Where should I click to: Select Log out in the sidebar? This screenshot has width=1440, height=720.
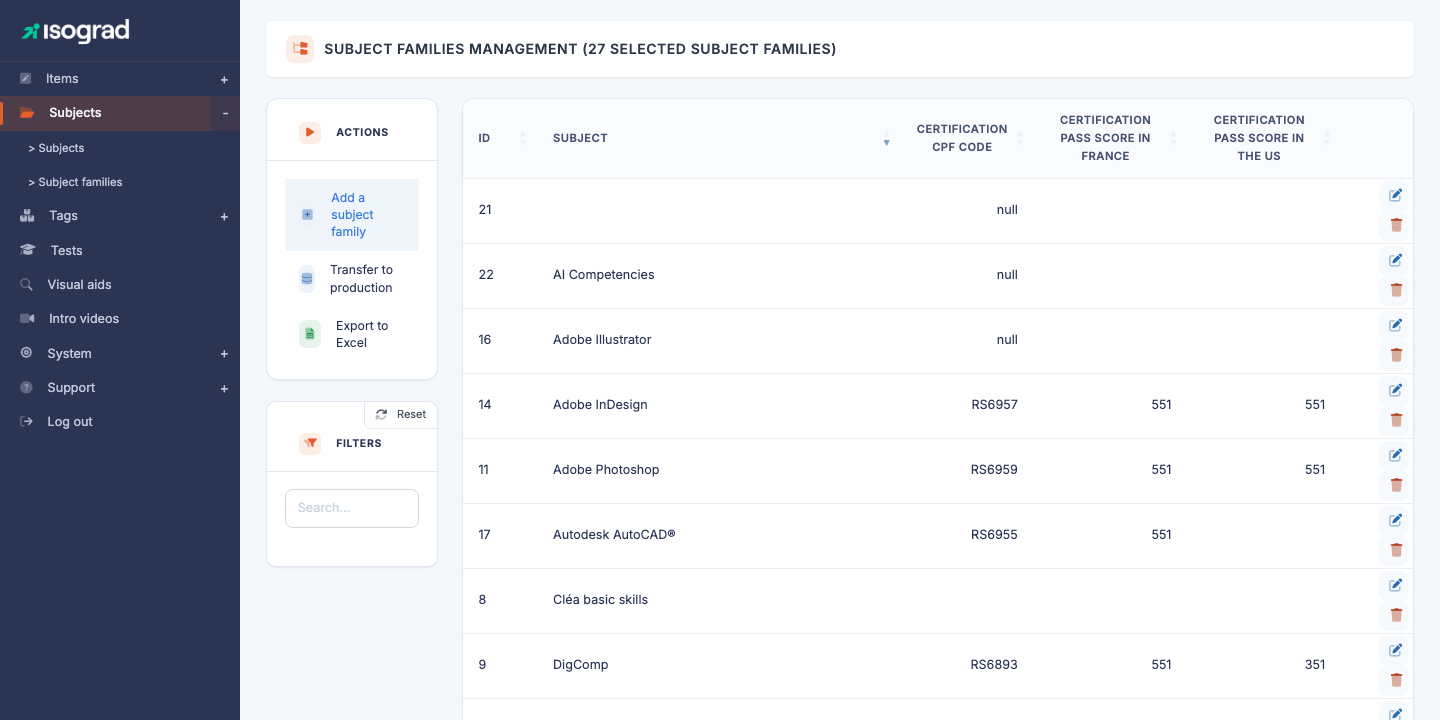click(x=70, y=422)
